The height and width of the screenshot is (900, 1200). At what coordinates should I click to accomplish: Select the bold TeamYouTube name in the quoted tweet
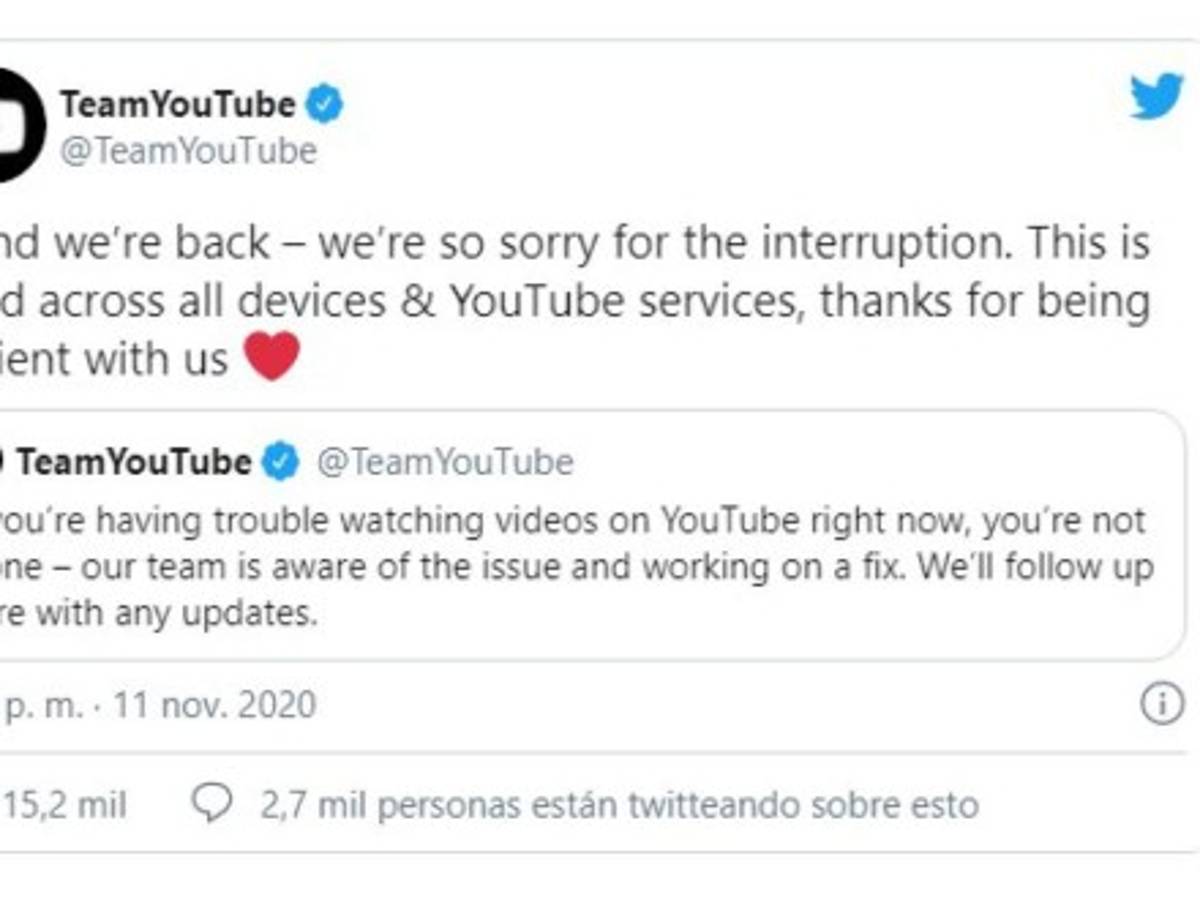click(134, 462)
